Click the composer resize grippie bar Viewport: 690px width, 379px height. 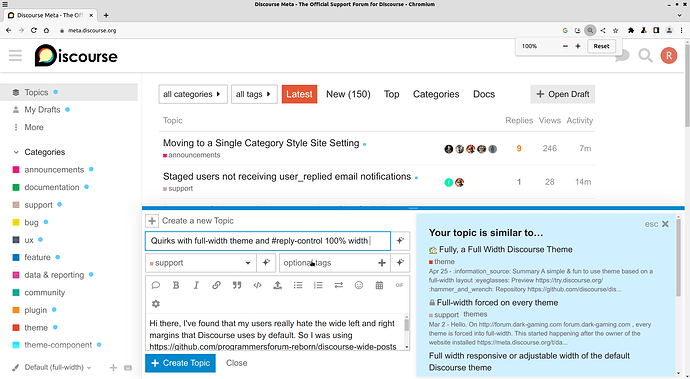pyautogui.click(x=413, y=208)
